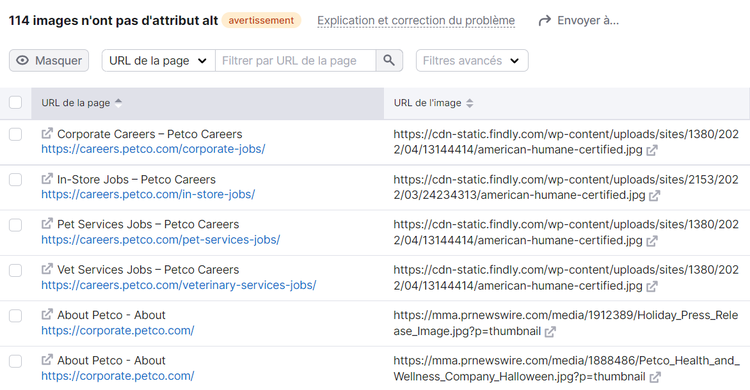Viewport: 750px width, 390px height.
Task: Select Corporate Careers – Petco Careers title
Action: click(x=150, y=134)
